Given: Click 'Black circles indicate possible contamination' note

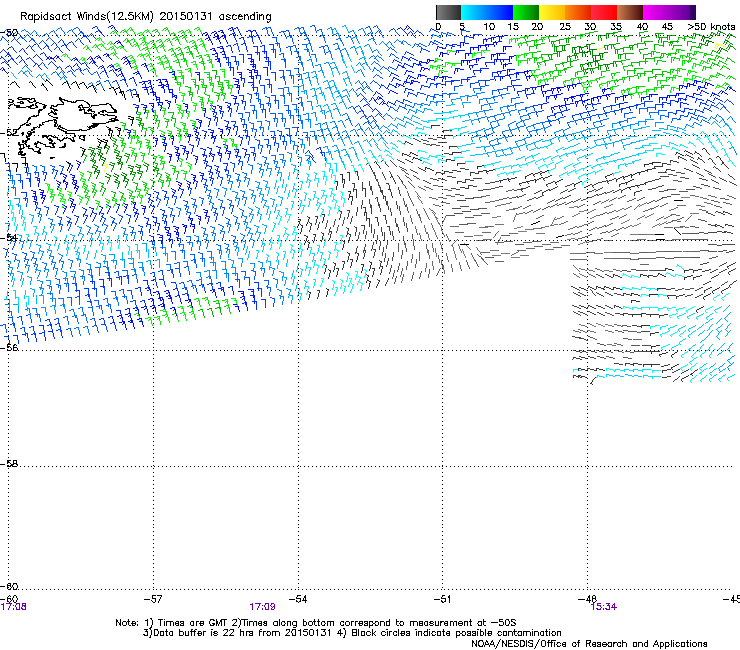Looking at the screenshot, I should pyautogui.click(x=456, y=633).
